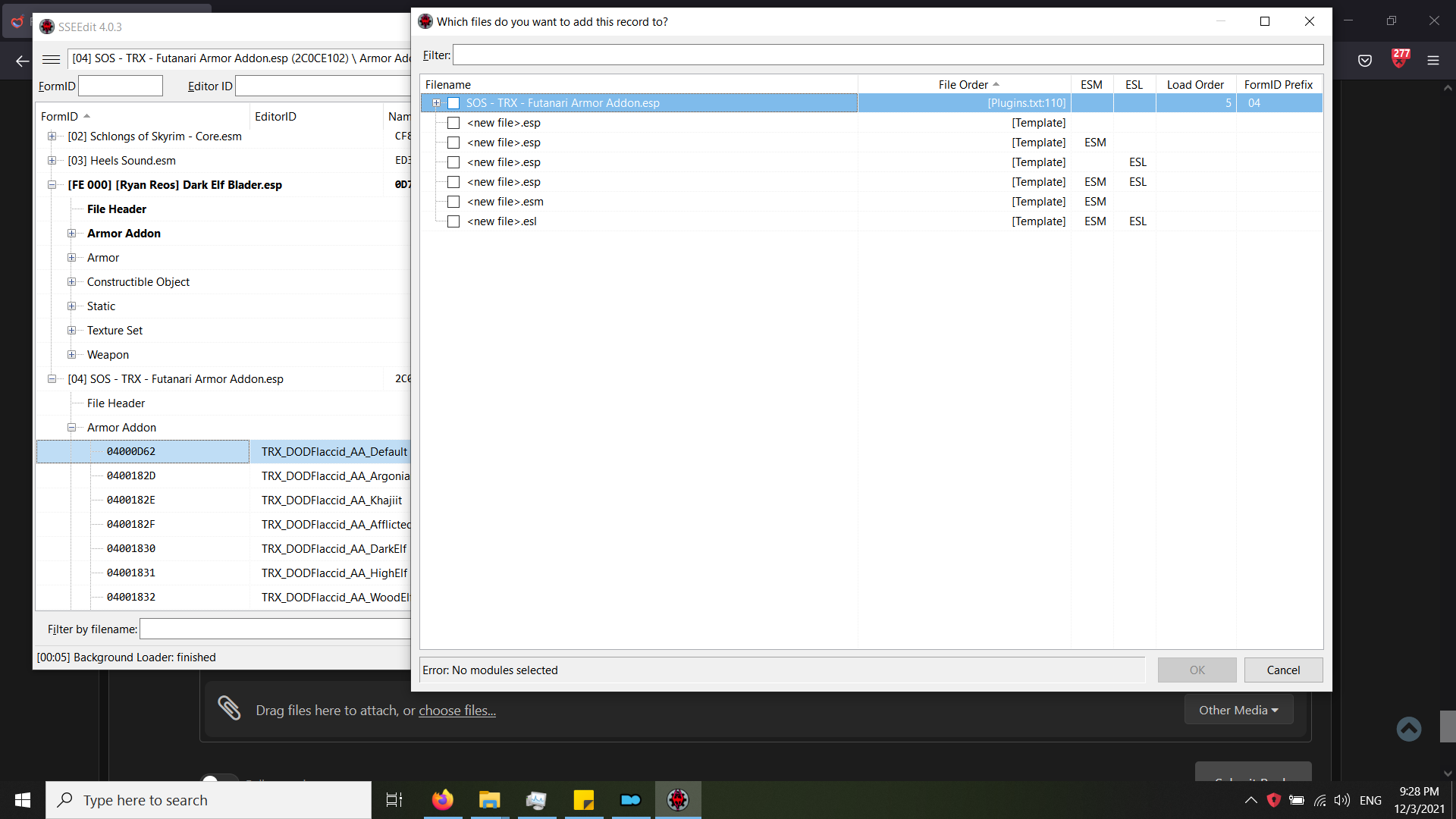The image size is (1456, 819).
Task: Click the disabled OK button
Action: pos(1197,670)
